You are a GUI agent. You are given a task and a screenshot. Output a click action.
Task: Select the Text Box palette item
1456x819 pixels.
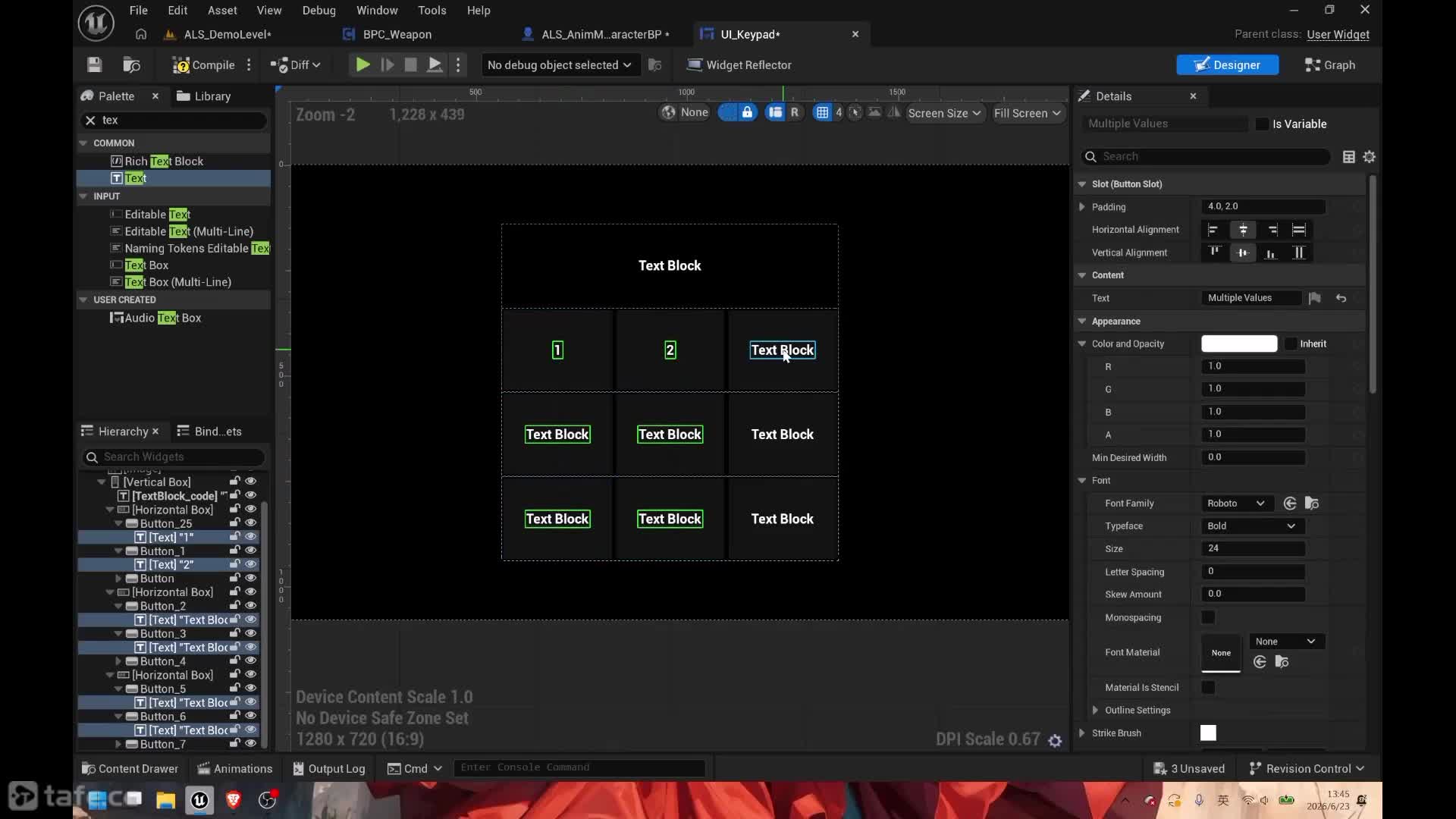tap(146, 265)
